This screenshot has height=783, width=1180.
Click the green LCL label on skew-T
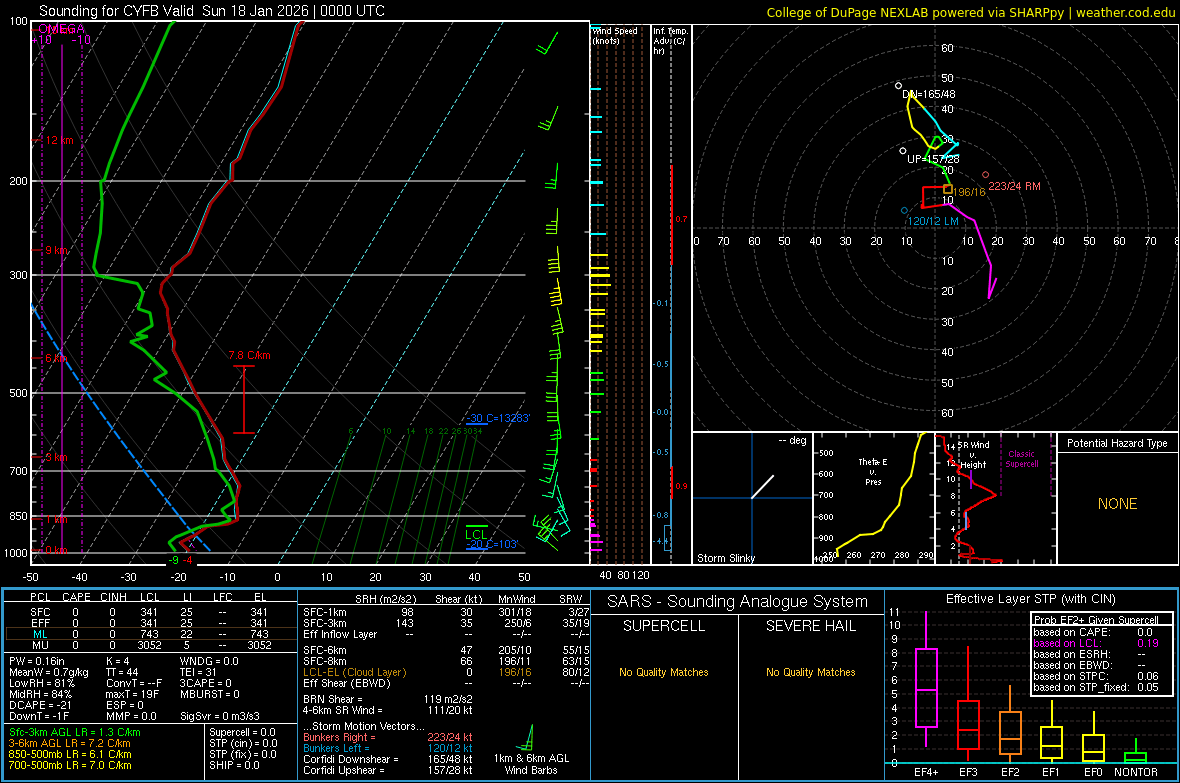point(476,535)
